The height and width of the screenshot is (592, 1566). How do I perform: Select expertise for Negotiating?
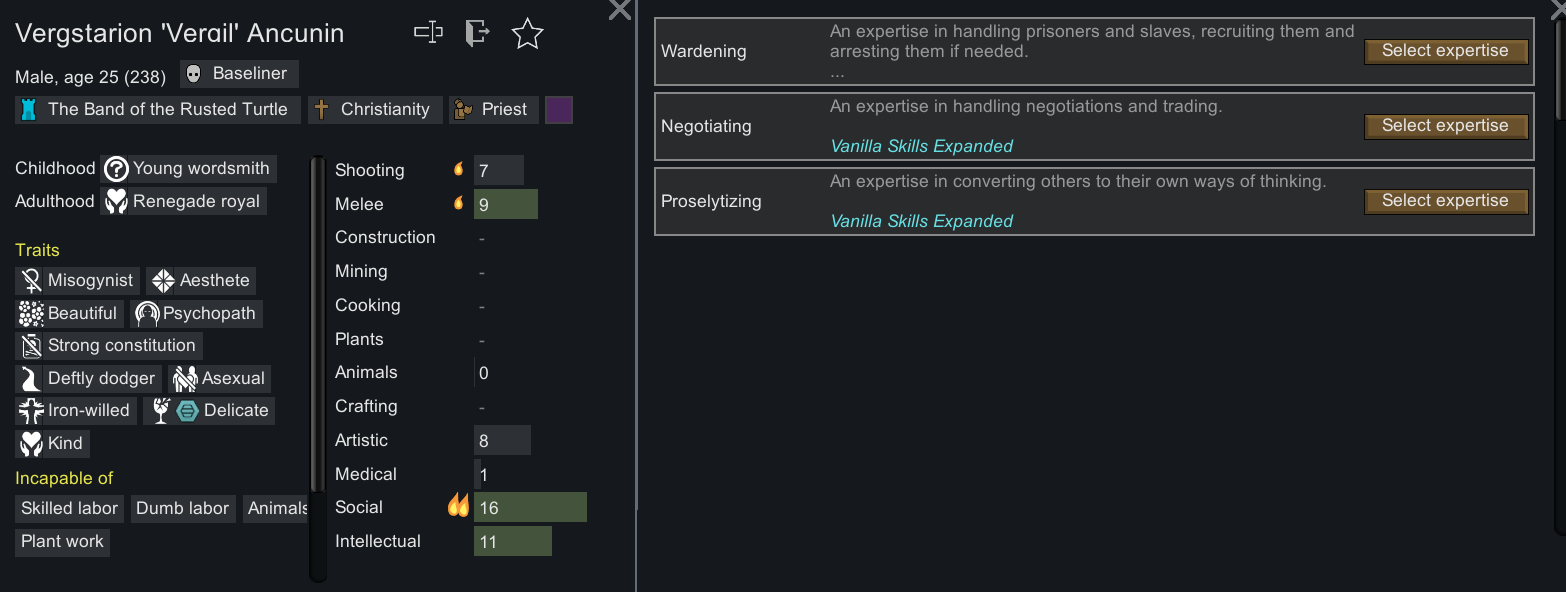click(x=1445, y=126)
